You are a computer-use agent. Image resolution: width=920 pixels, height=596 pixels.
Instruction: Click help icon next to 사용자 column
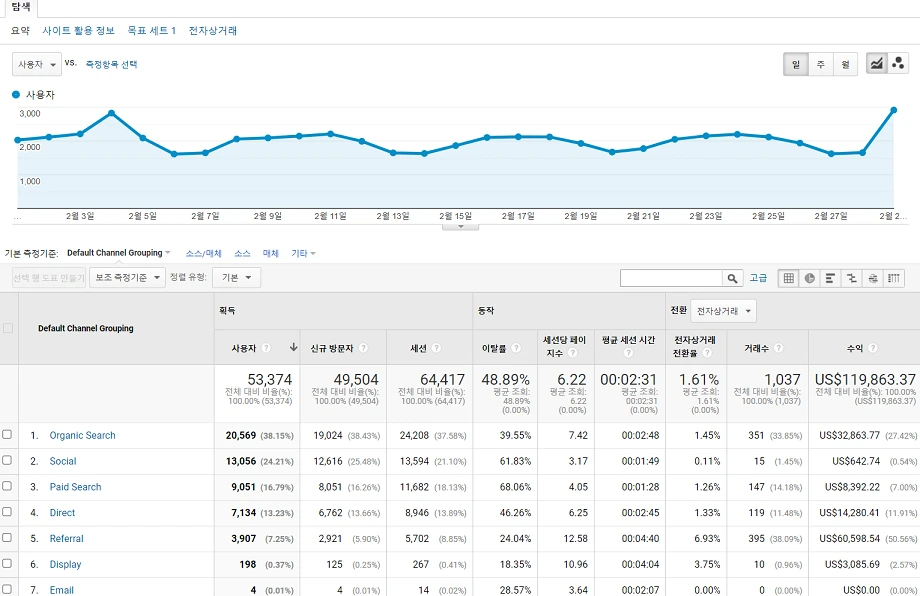[x=266, y=348]
